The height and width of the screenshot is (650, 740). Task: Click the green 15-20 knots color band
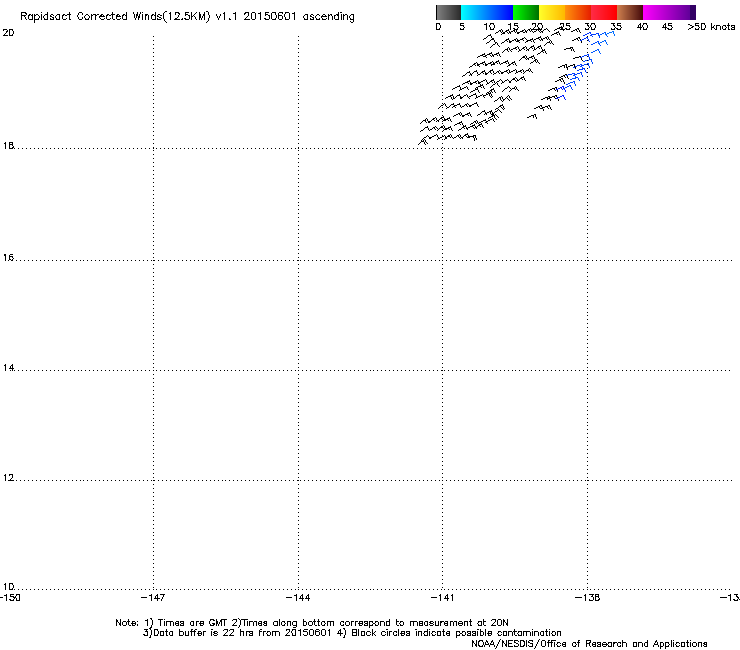[x=526, y=12]
